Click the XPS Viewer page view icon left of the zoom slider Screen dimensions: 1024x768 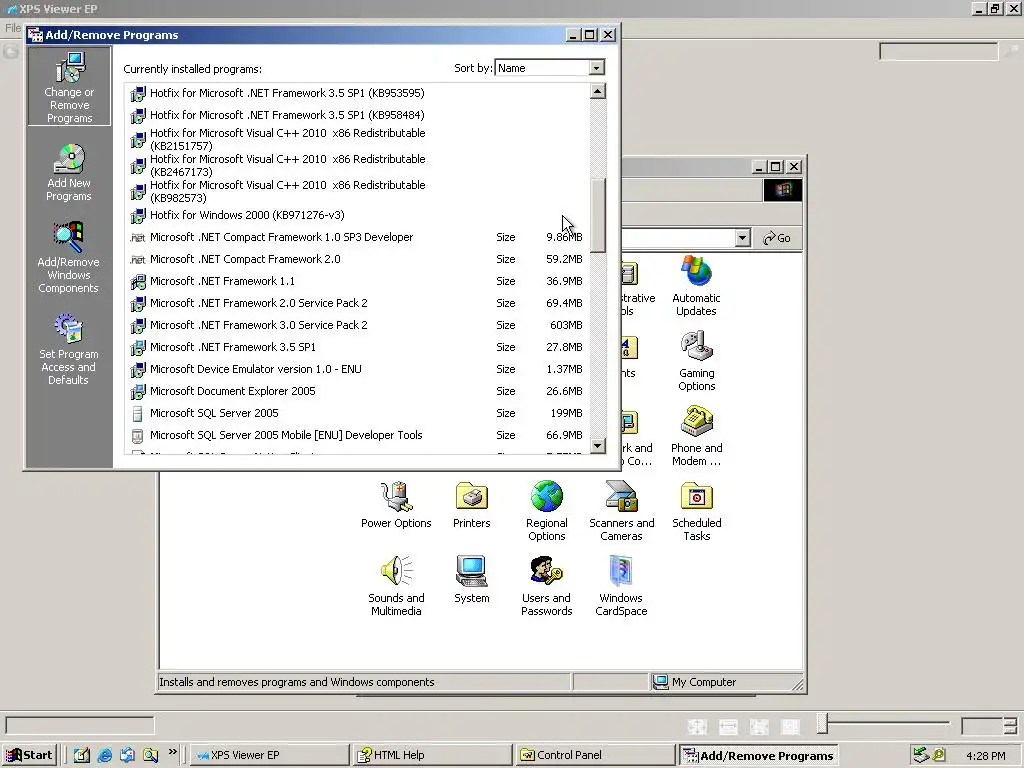(x=790, y=726)
